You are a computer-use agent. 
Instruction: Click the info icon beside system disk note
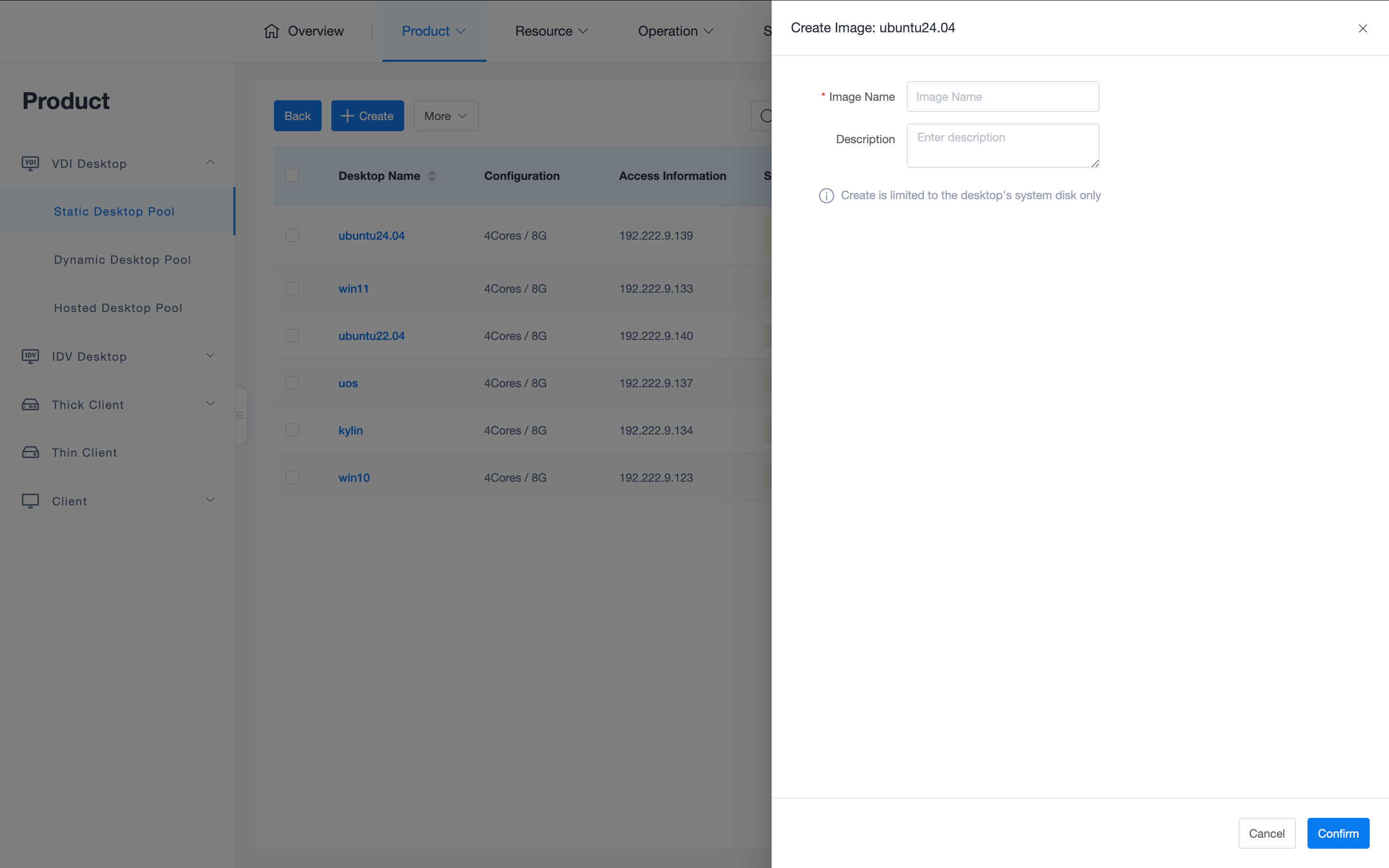826,196
